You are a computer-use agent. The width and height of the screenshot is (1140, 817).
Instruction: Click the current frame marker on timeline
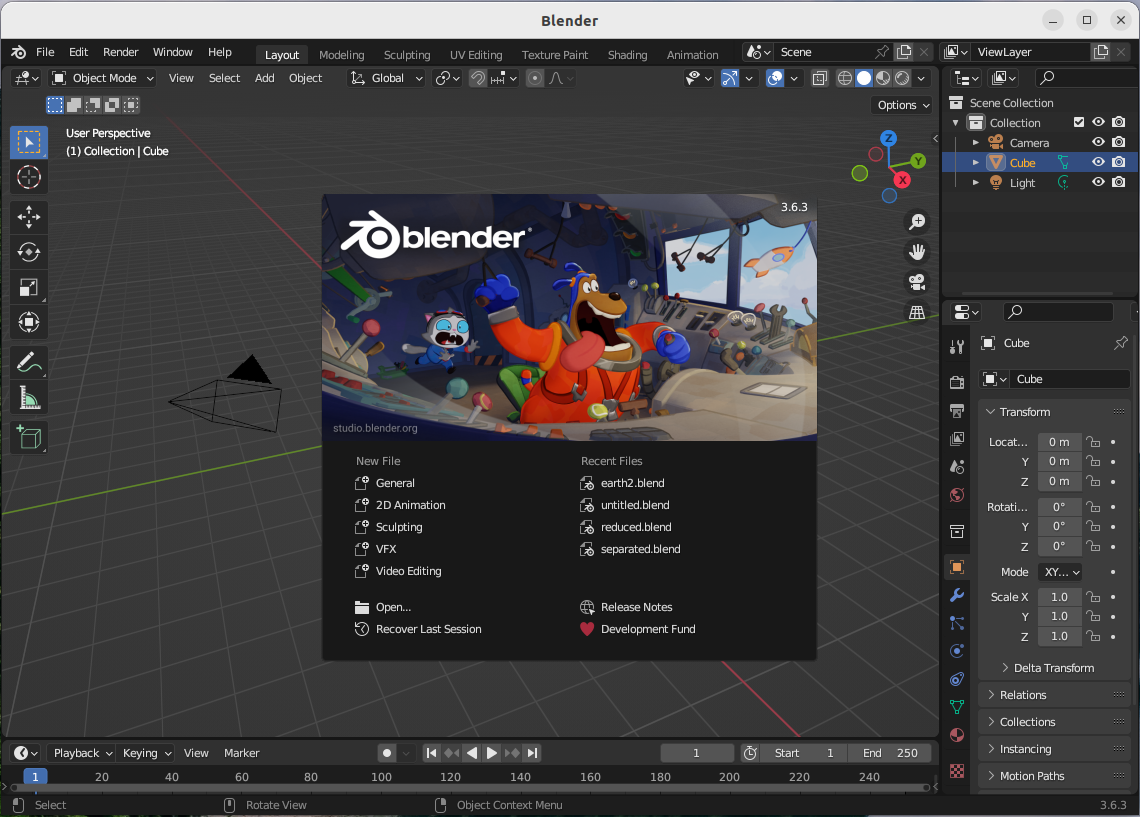[35, 776]
